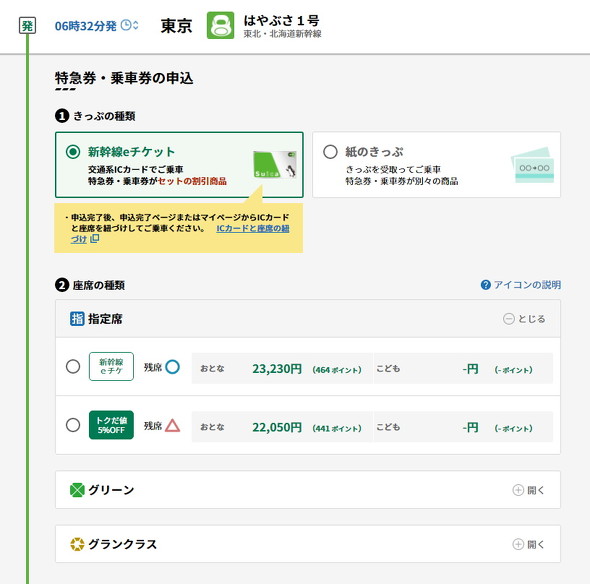Click the green Hayabusa train icon
This screenshot has width=590, height=584.
(220, 26)
